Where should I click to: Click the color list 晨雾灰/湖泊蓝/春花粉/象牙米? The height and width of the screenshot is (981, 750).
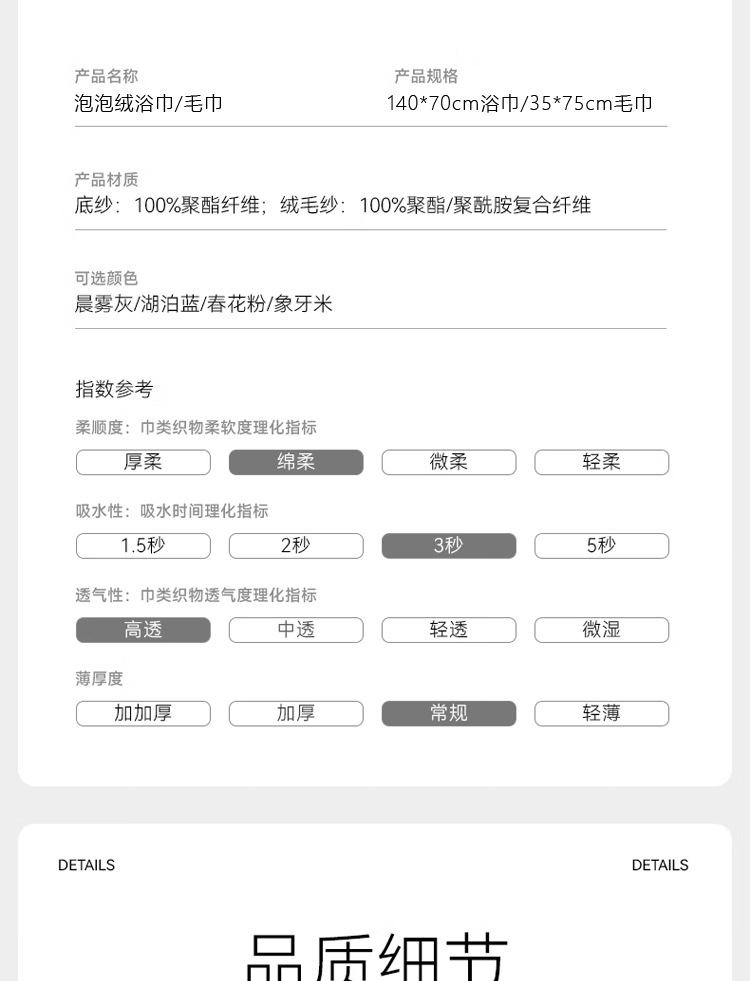pos(203,304)
